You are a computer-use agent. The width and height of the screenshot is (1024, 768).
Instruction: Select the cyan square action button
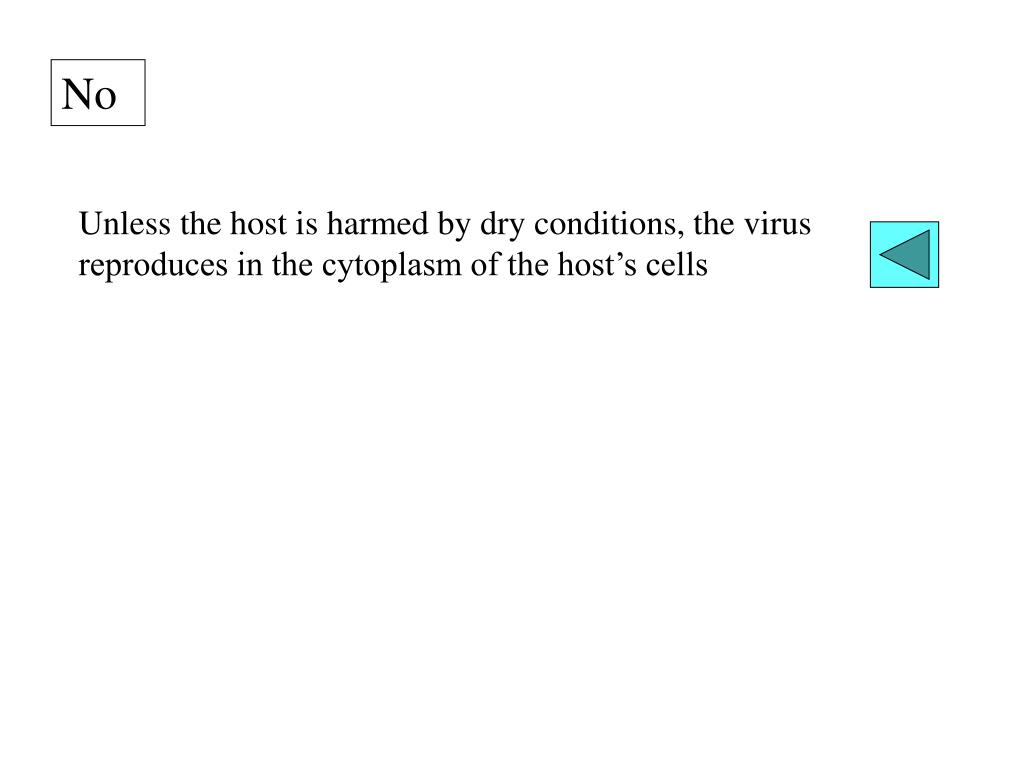(x=904, y=255)
